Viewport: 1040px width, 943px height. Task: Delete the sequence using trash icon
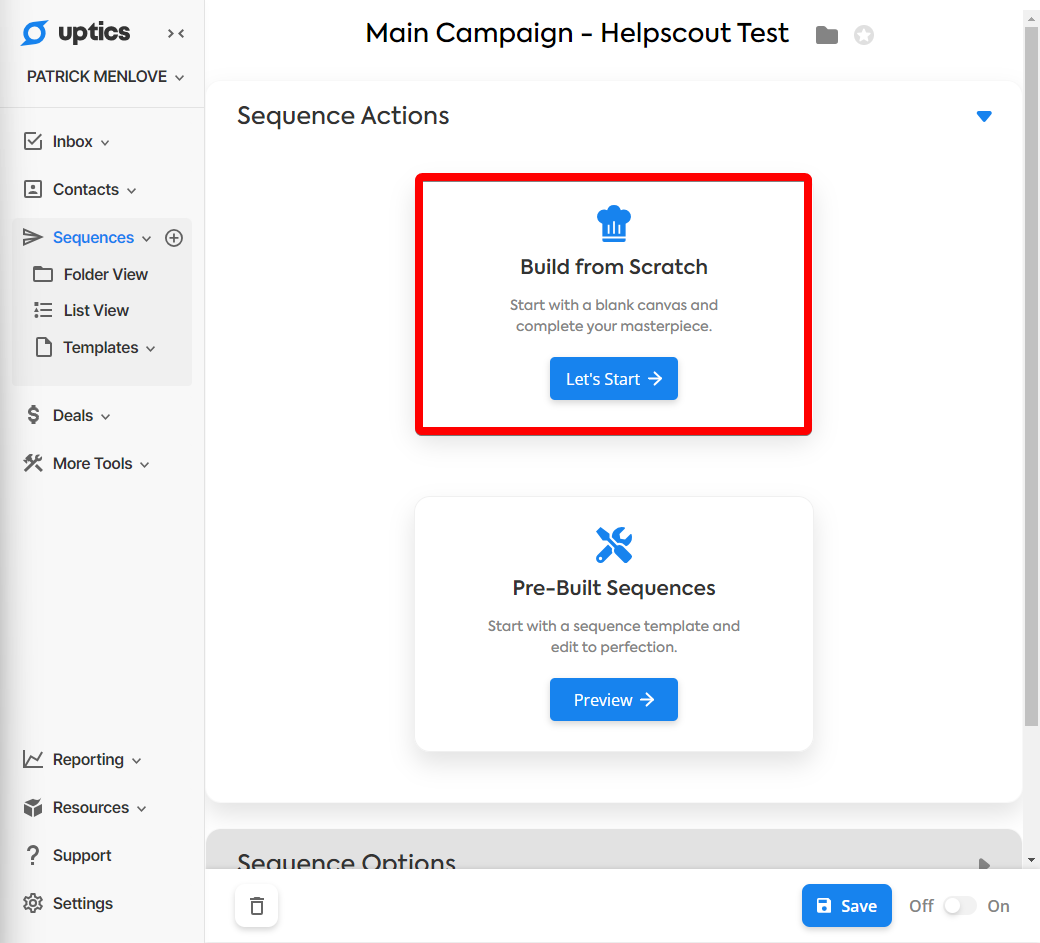(x=257, y=906)
